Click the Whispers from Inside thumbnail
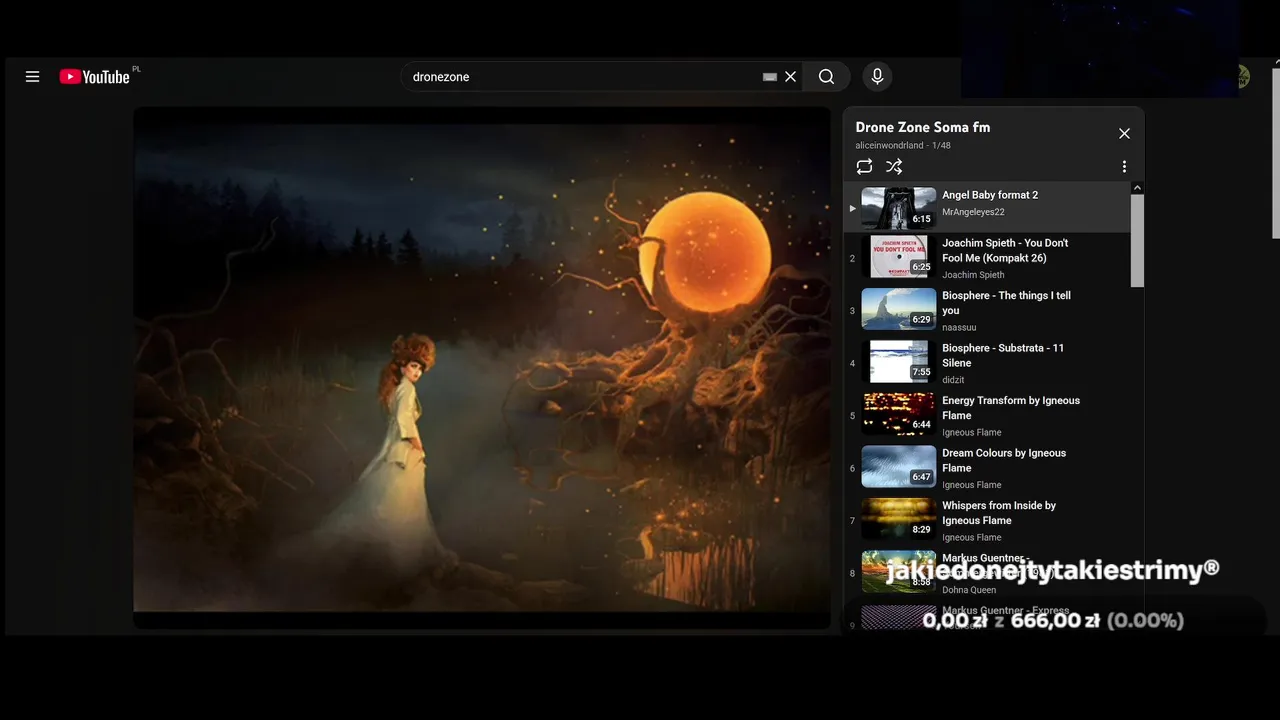 tap(899, 519)
